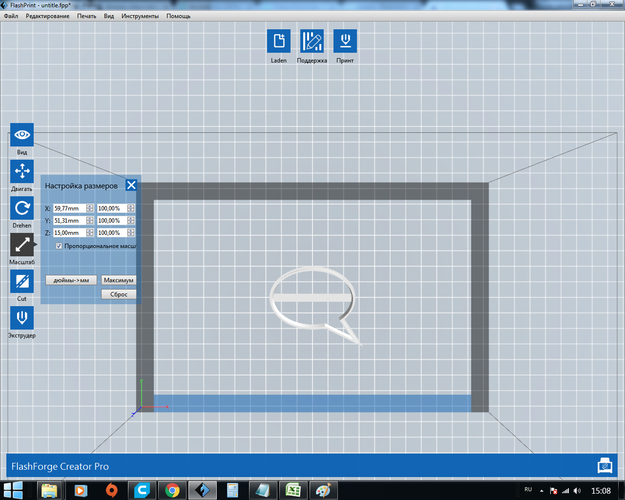Click the X percent spinner arrows
625x500 pixels.
(x=131, y=208)
